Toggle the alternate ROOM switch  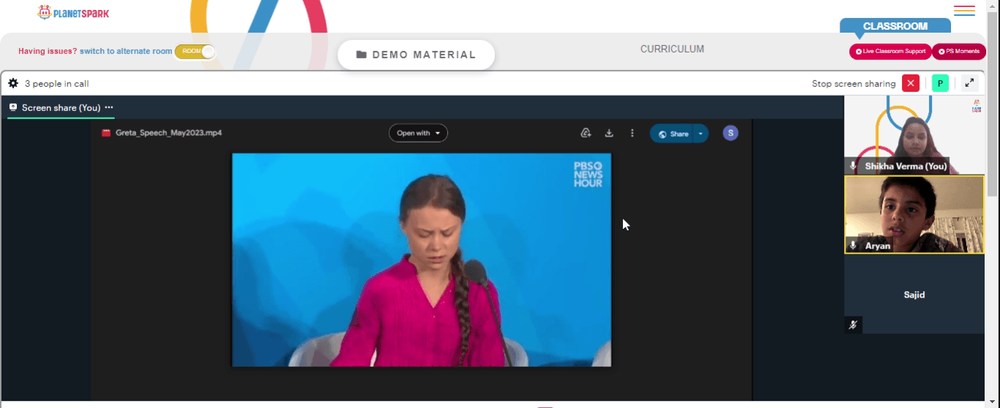click(x=195, y=51)
